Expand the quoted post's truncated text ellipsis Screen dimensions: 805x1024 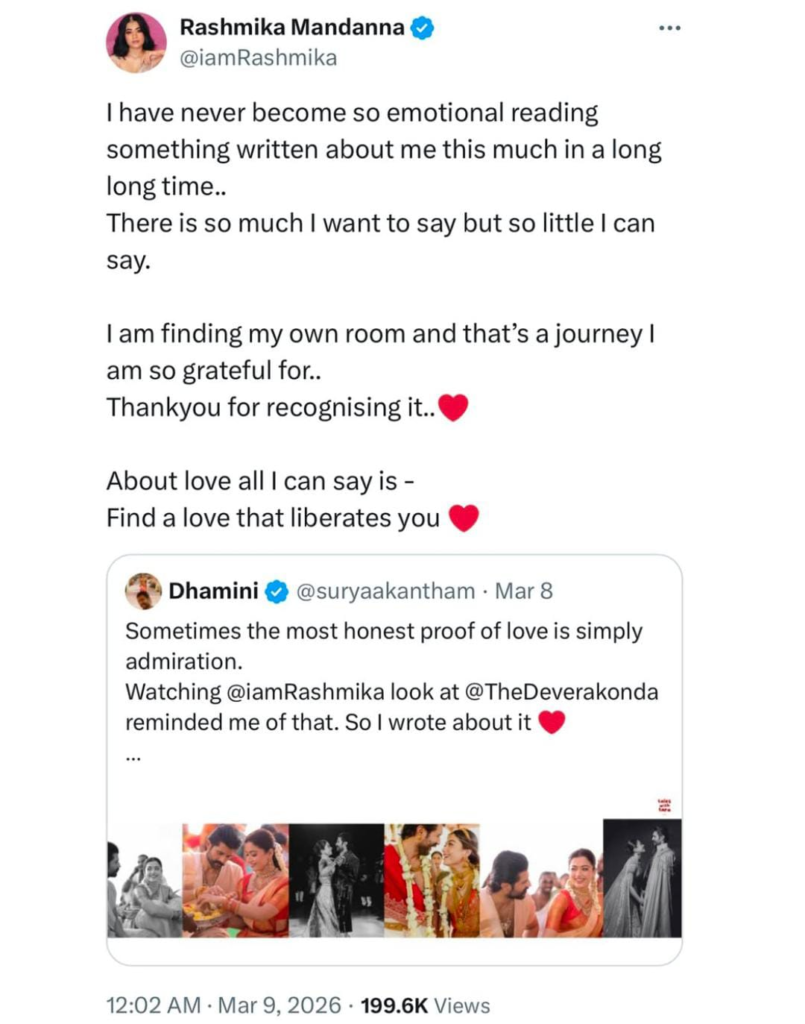[134, 757]
